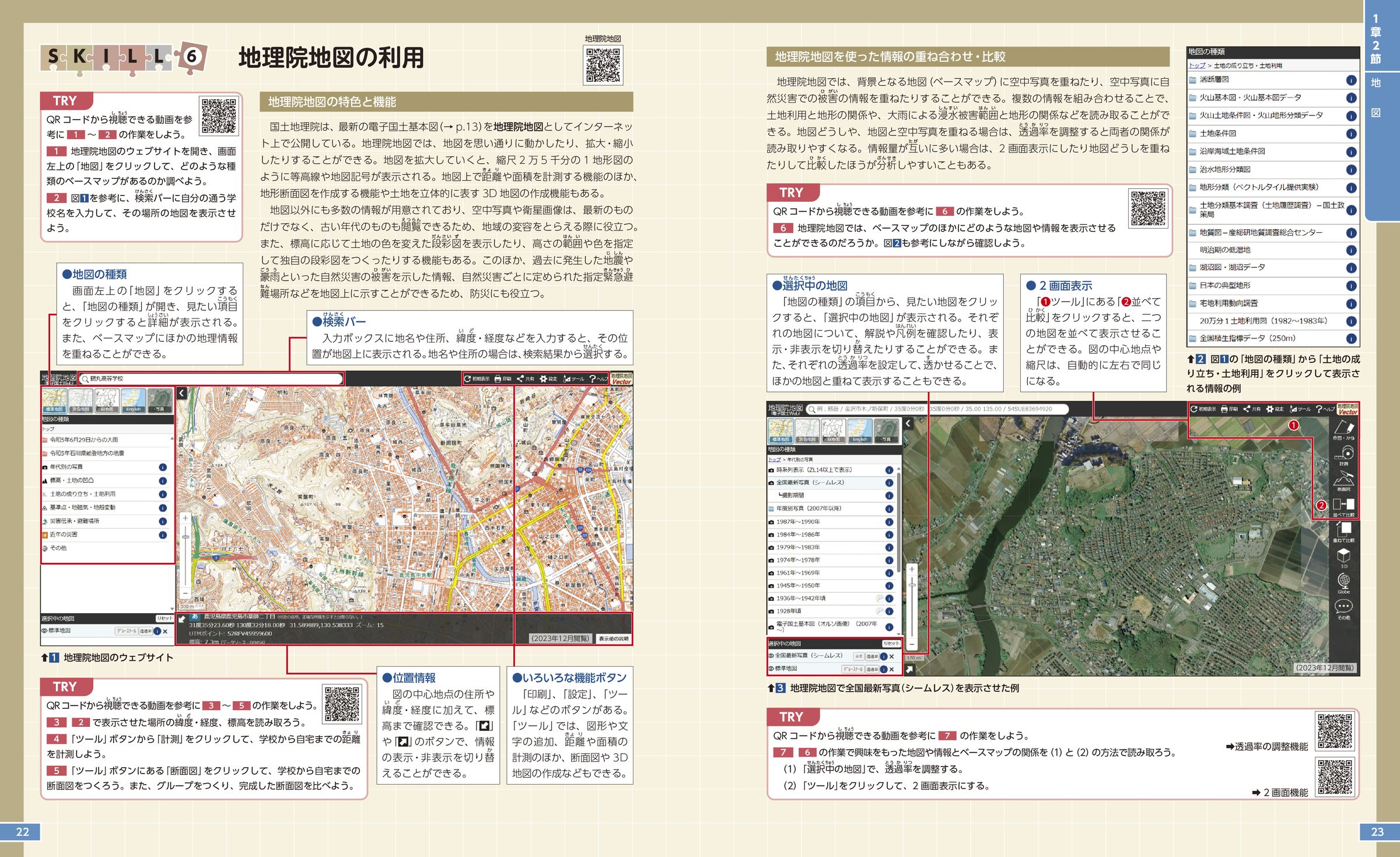Click info icon beside 近年の災害

(163, 535)
